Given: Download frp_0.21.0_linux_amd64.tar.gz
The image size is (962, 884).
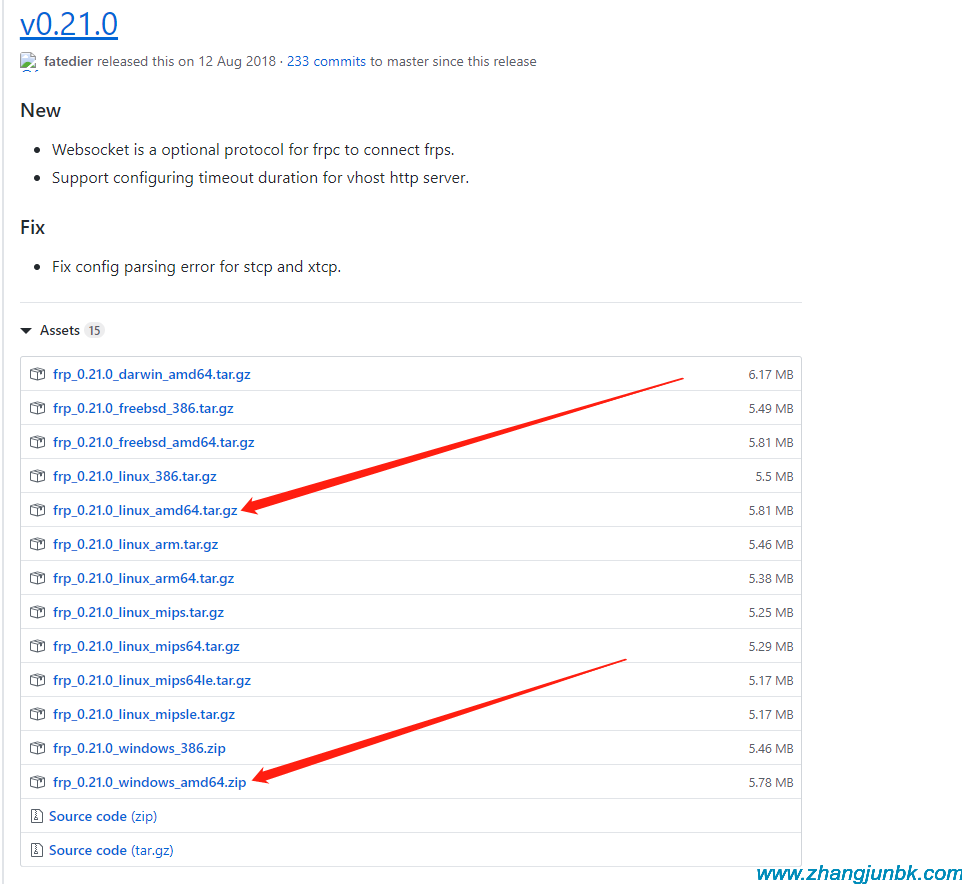Looking at the screenshot, I should point(145,511).
